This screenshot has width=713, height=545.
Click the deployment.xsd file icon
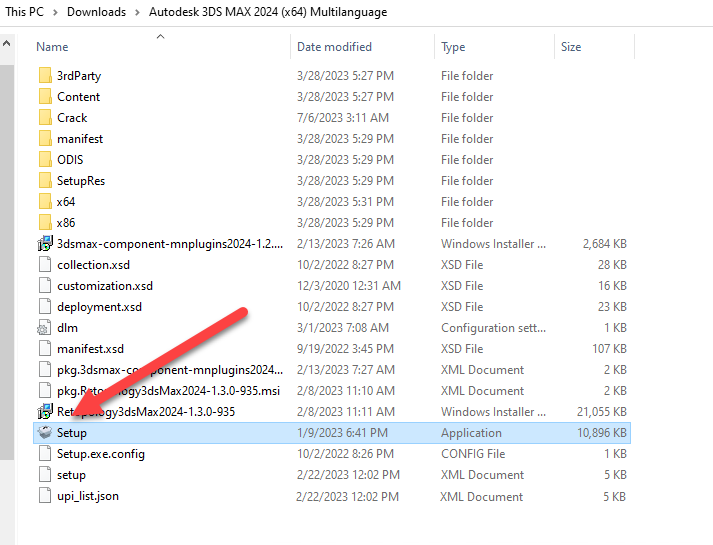(45, 306)
